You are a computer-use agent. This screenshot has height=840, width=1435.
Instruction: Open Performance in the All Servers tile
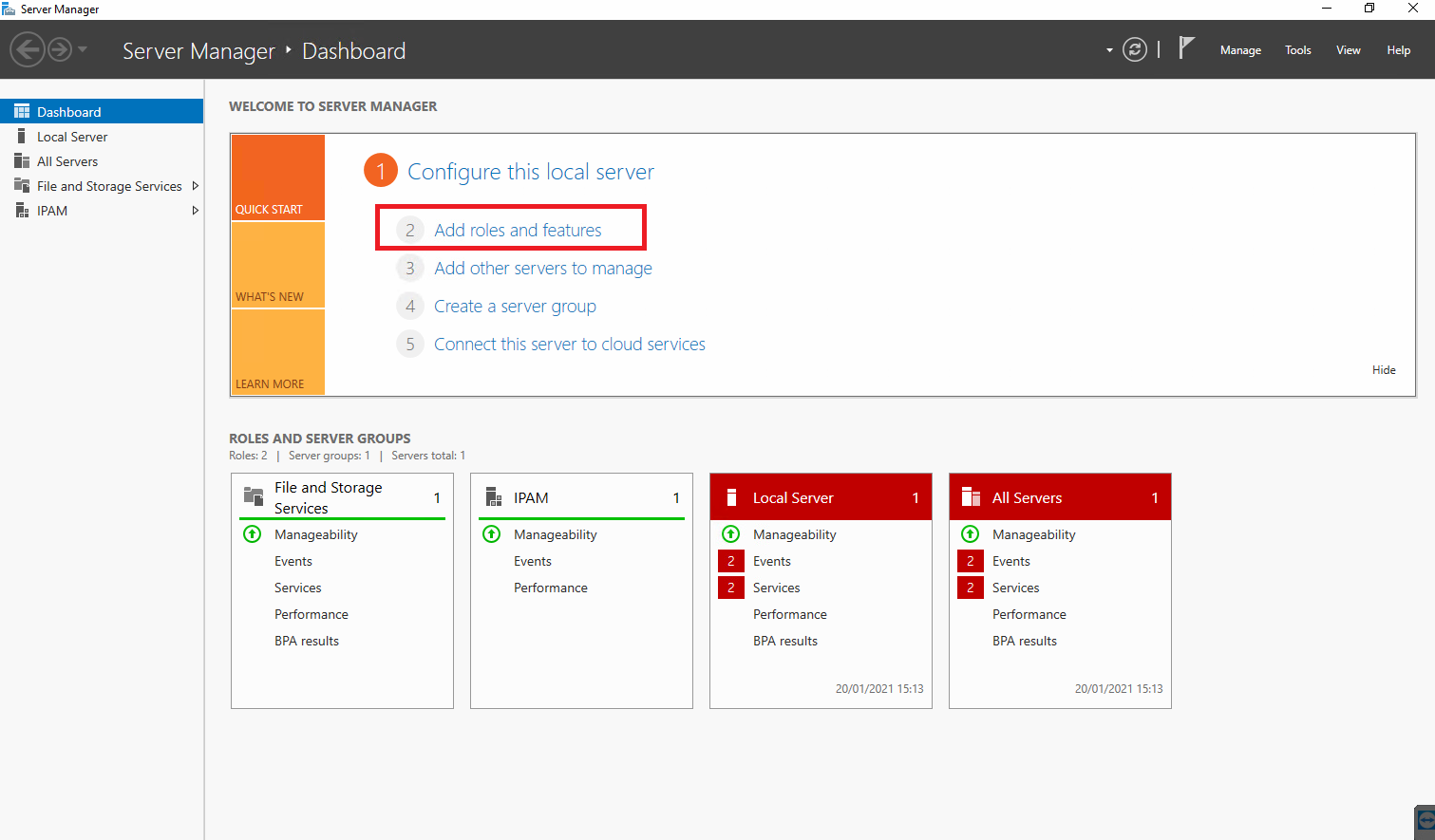pos(1029,614)
